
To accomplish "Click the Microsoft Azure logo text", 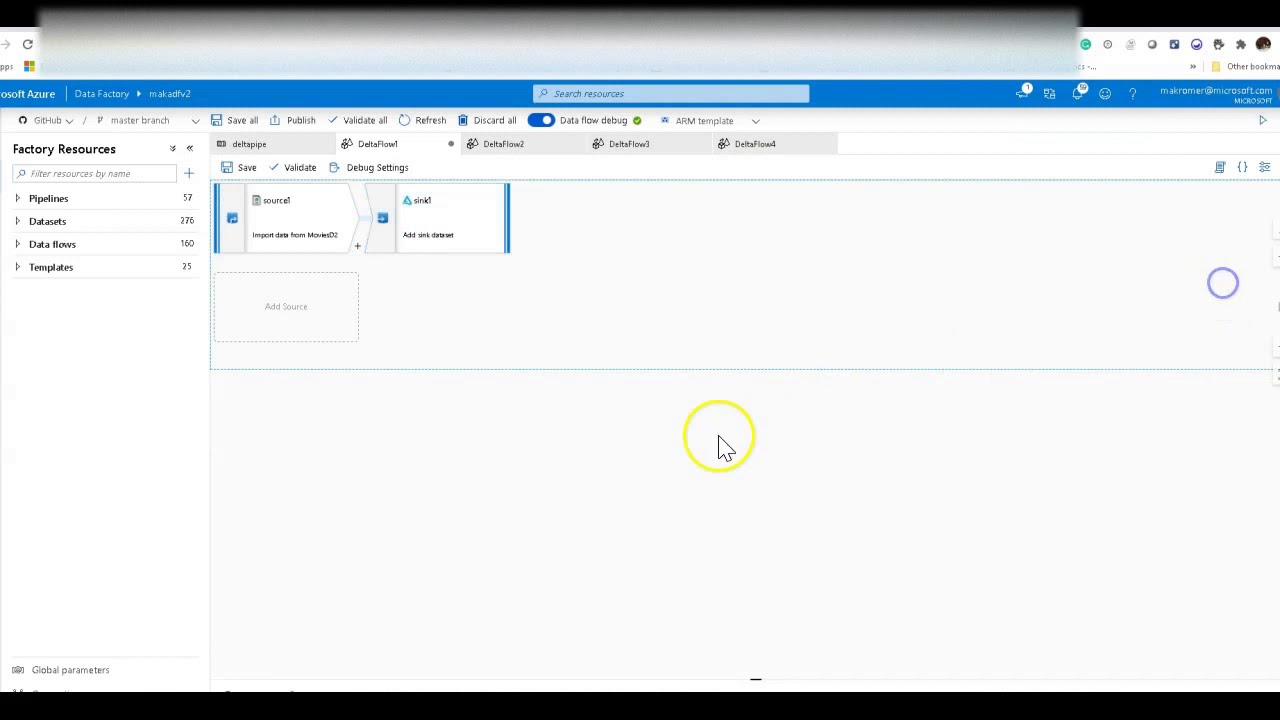I will 27,94.
